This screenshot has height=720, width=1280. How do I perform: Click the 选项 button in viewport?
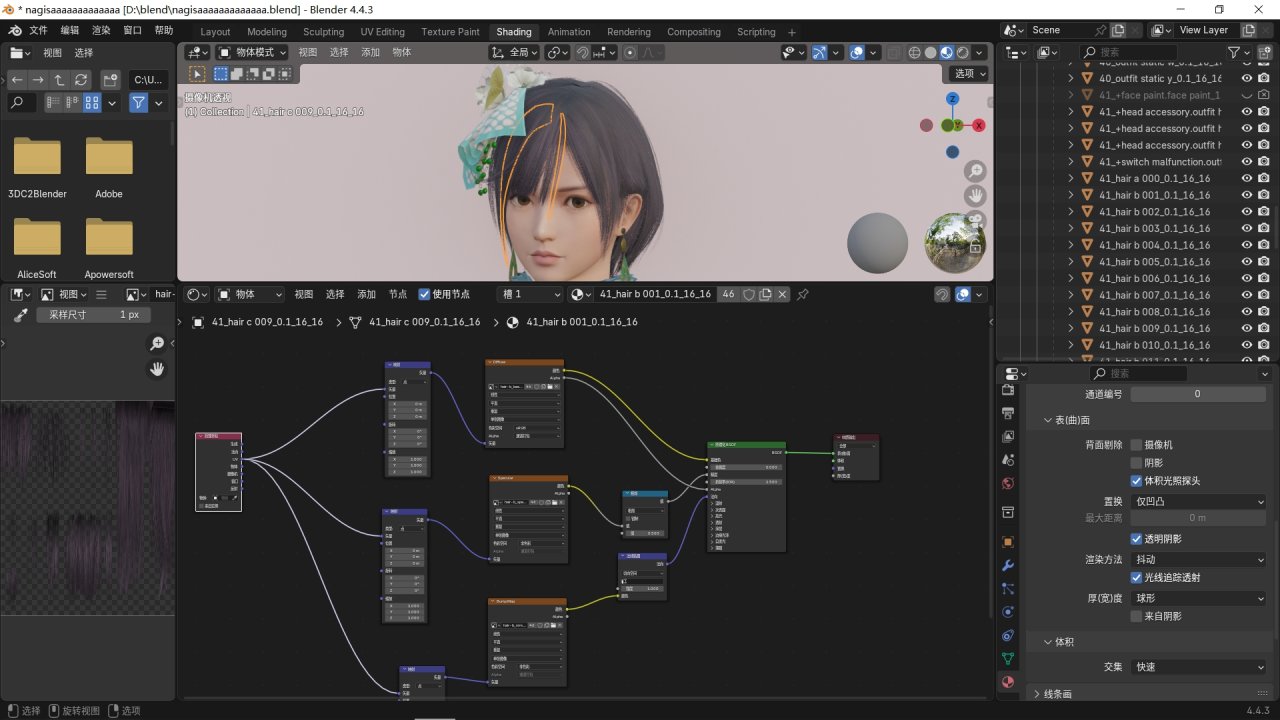tap(969, 73)
